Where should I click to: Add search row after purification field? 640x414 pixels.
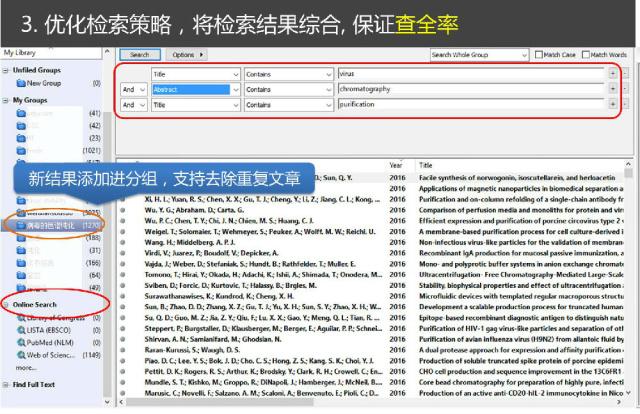click(x=613, y=105)
